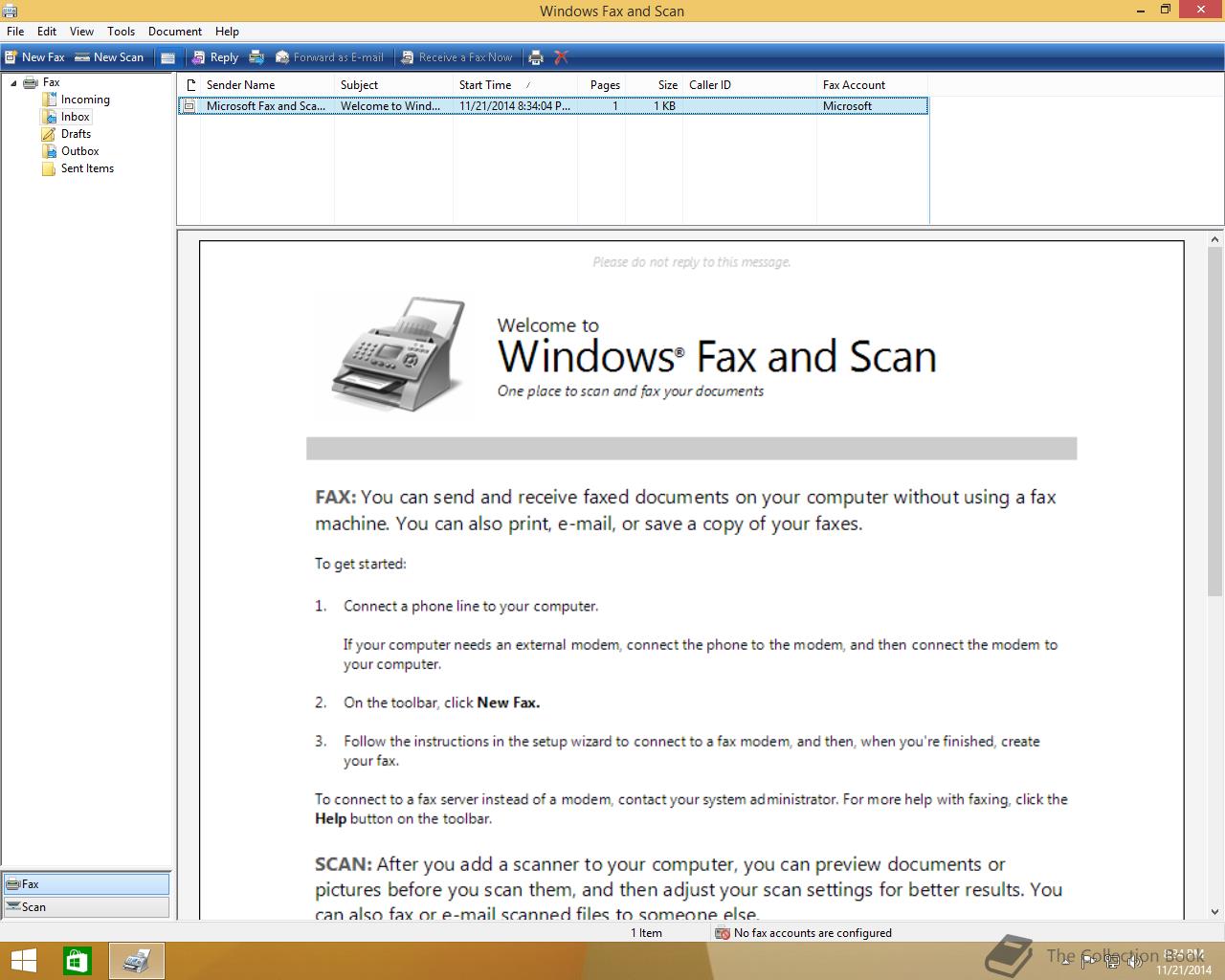Sort by Sender Name column
This screenshot has width=1225, height=980.
[267, 85]
